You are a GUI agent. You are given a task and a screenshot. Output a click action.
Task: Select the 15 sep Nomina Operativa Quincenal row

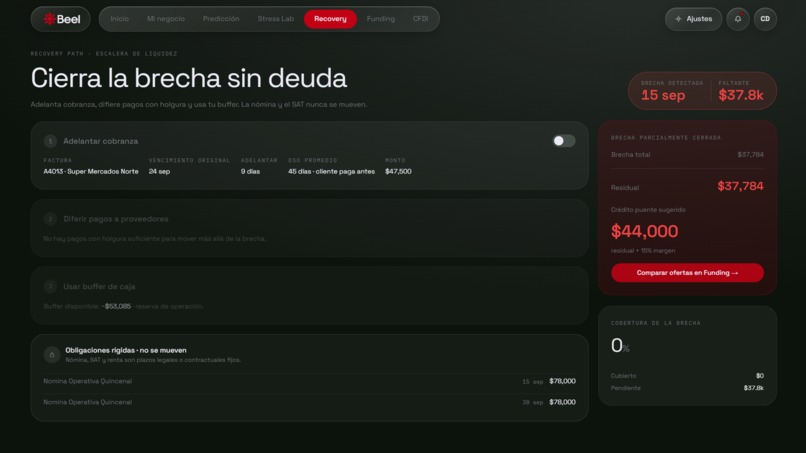(x=309, y=382)
